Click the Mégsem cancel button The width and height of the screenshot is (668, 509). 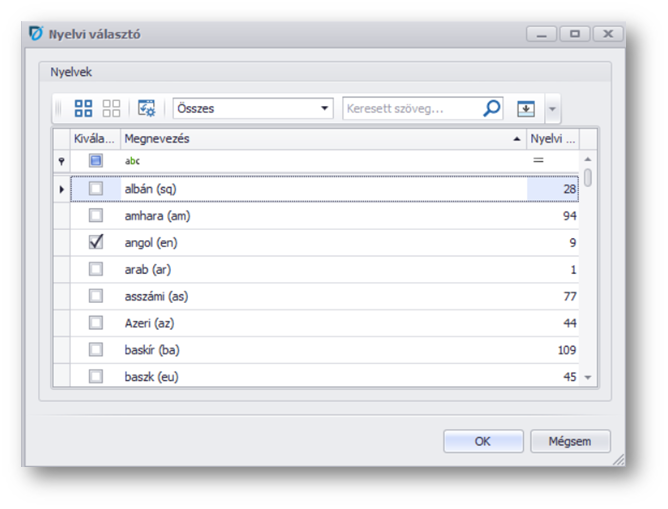570,441
